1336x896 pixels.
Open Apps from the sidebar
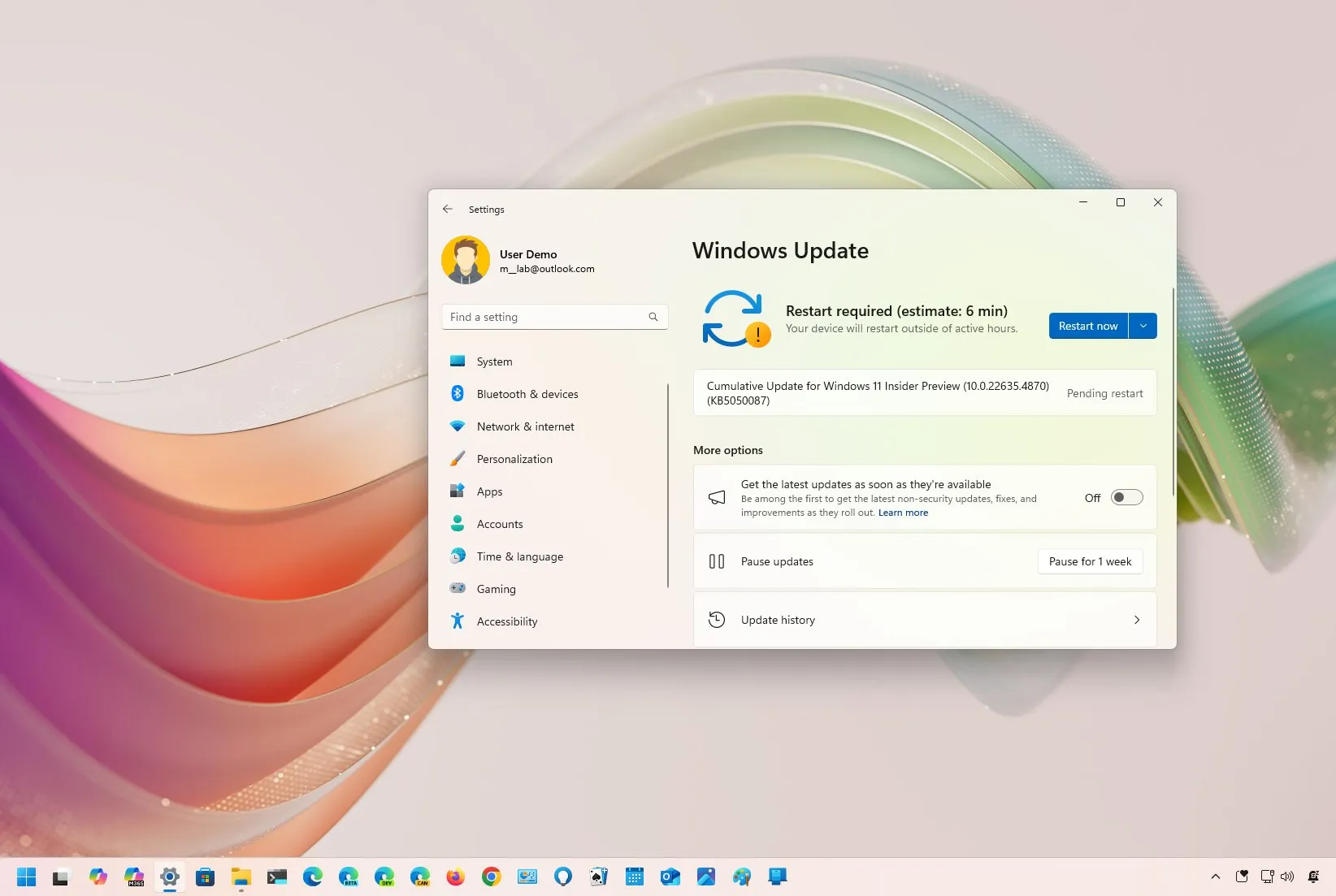(x=489, y=491)
